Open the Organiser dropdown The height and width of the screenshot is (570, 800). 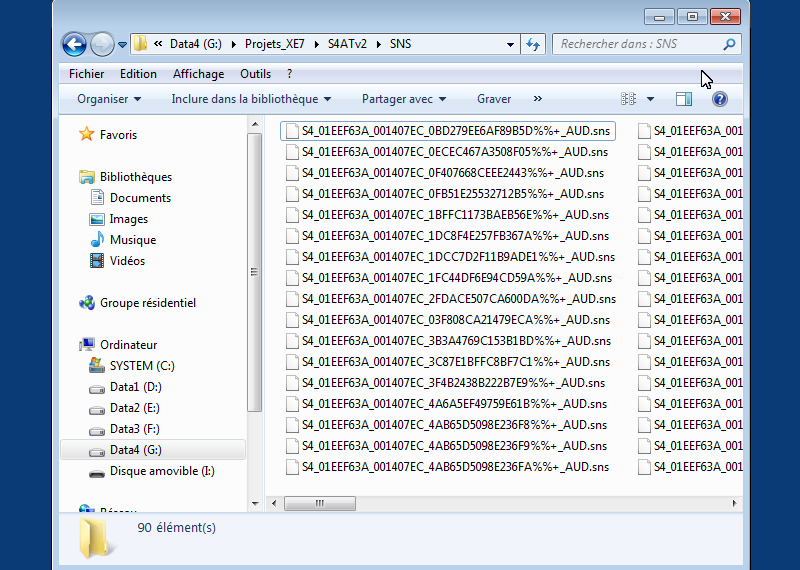[109, 99]
